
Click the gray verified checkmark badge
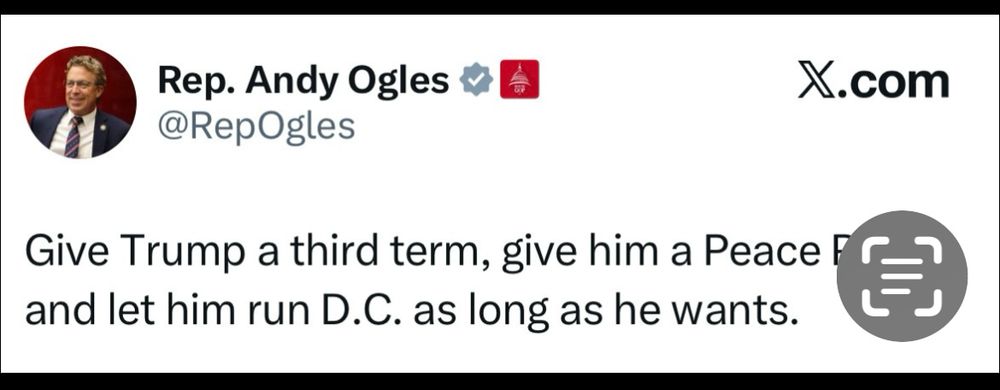[x=477, y=80]
